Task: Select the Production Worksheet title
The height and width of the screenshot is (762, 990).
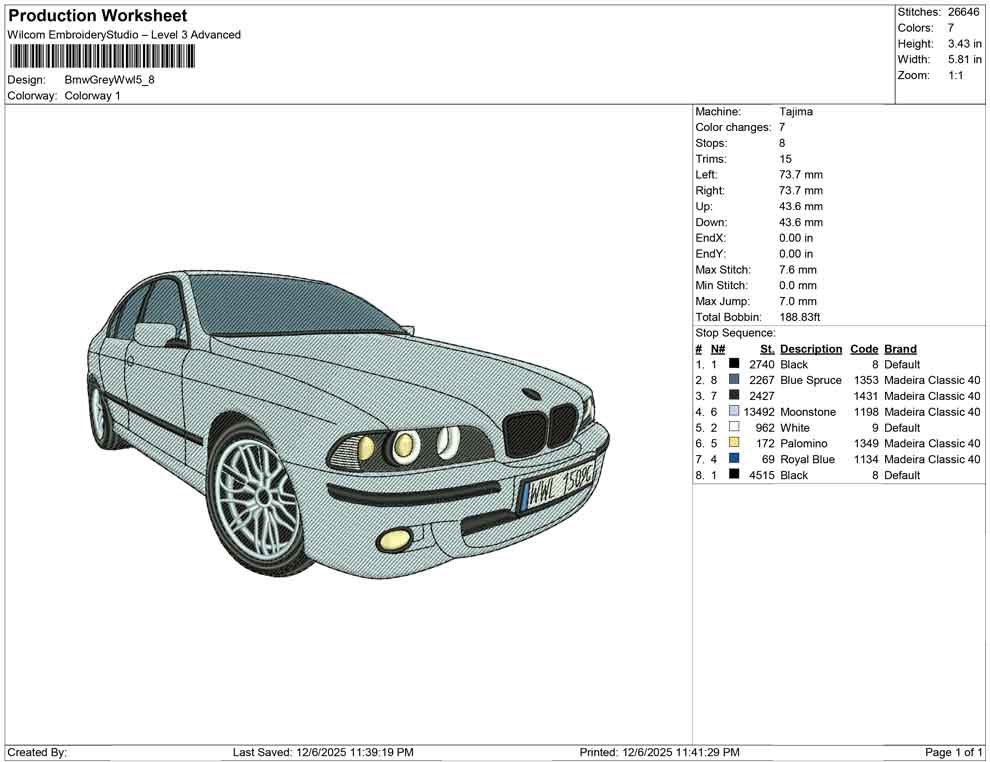Action: pos(97,15)
